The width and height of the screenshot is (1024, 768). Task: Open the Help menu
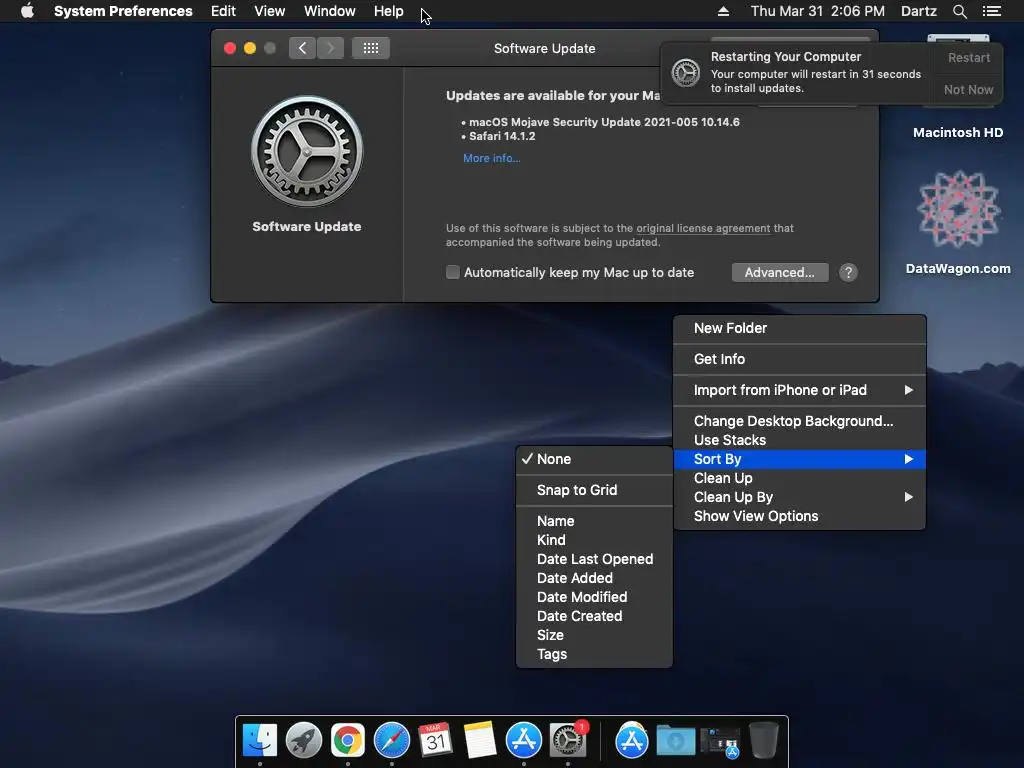[x=389, y=11]
